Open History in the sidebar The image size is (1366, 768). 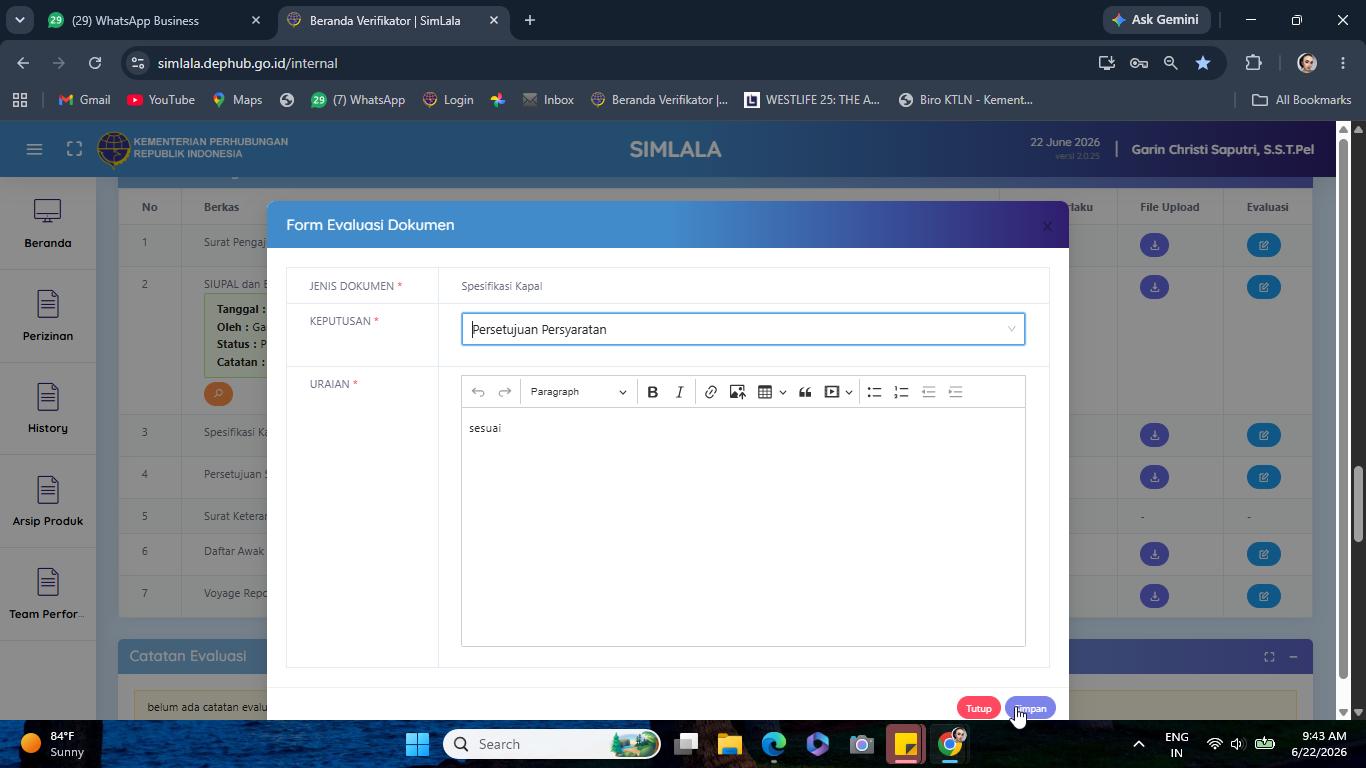coord(48,409)
